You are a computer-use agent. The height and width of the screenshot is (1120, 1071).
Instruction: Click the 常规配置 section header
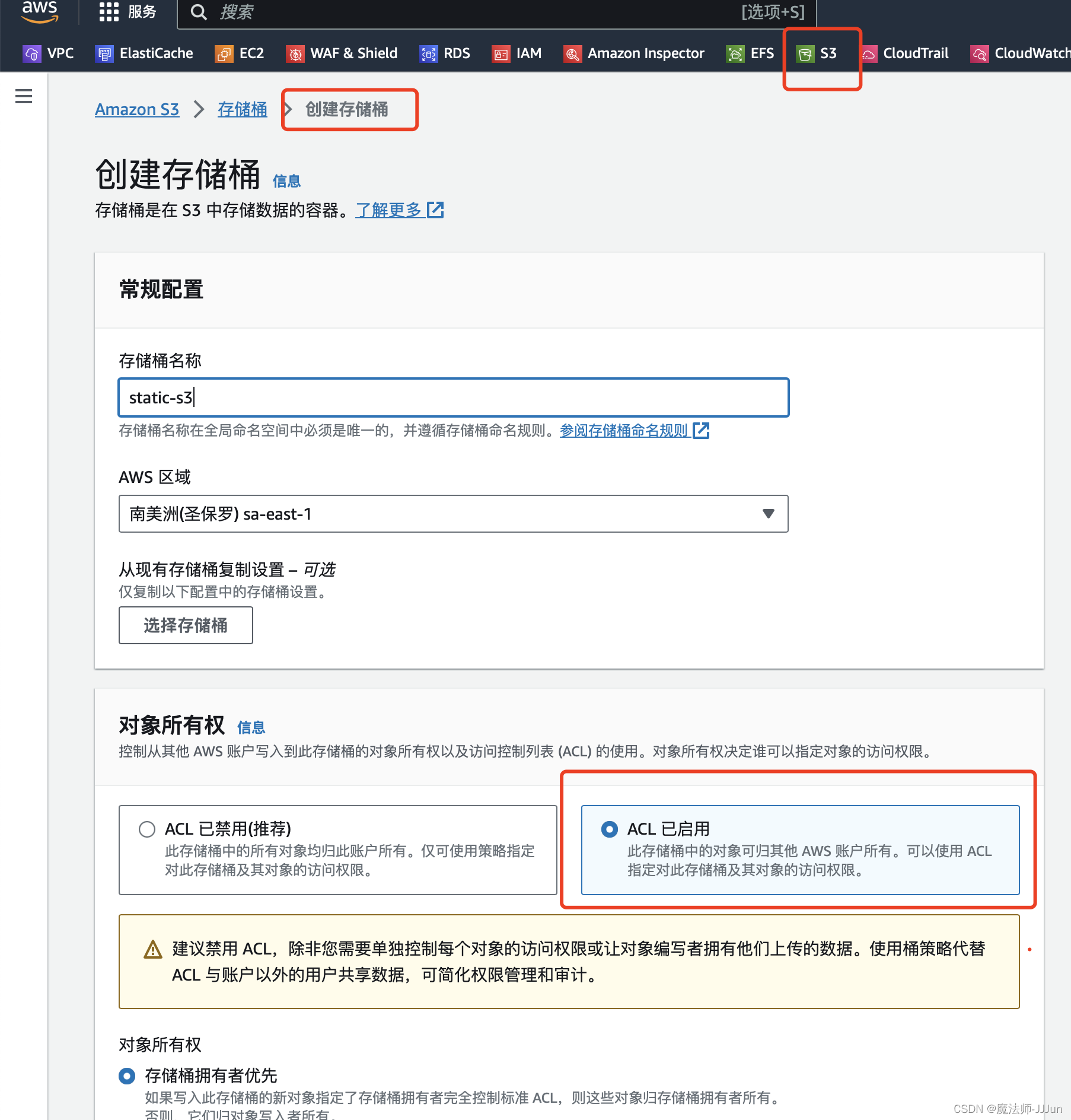tap(161, 290)
